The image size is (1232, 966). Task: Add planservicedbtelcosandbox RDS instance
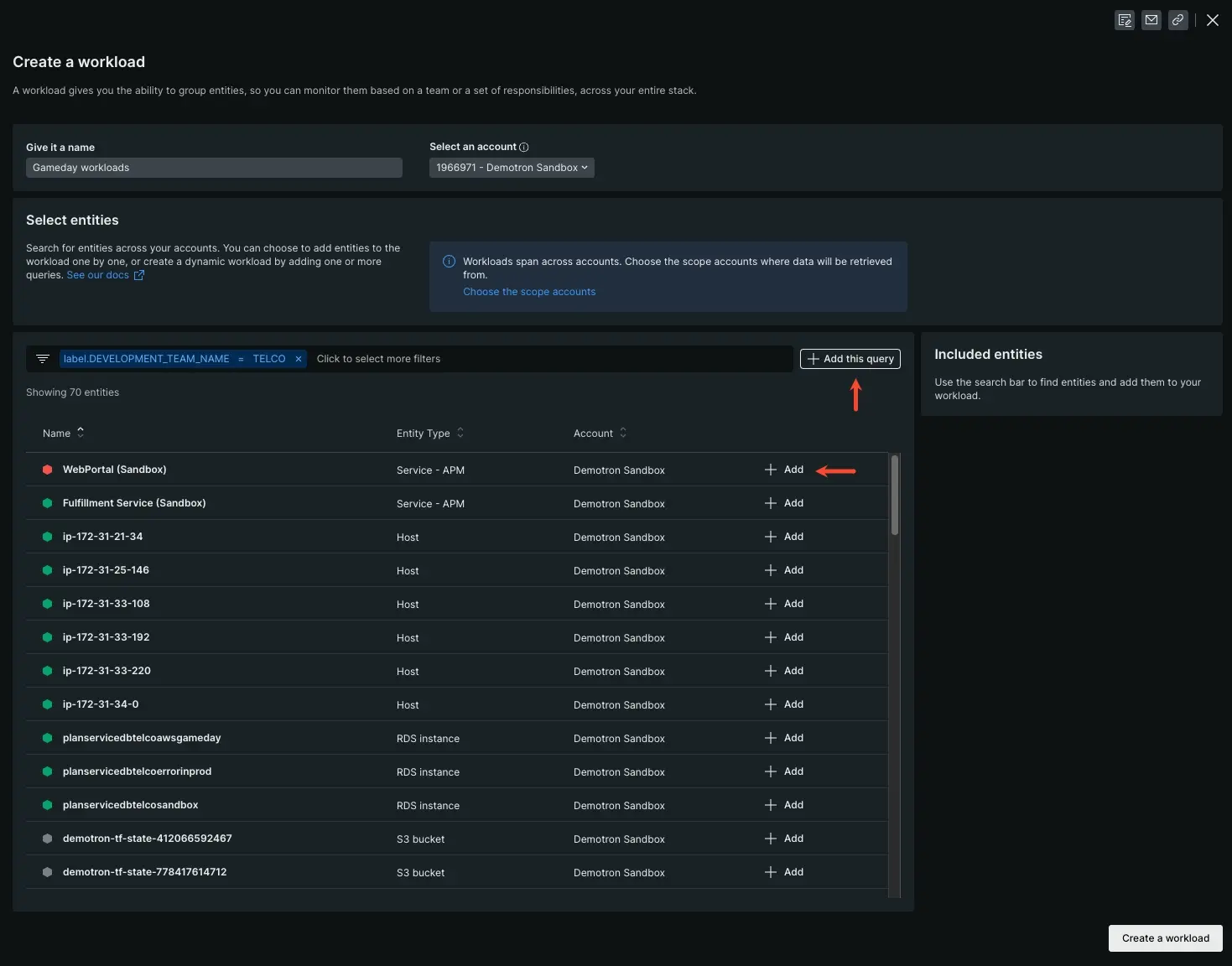784,805
